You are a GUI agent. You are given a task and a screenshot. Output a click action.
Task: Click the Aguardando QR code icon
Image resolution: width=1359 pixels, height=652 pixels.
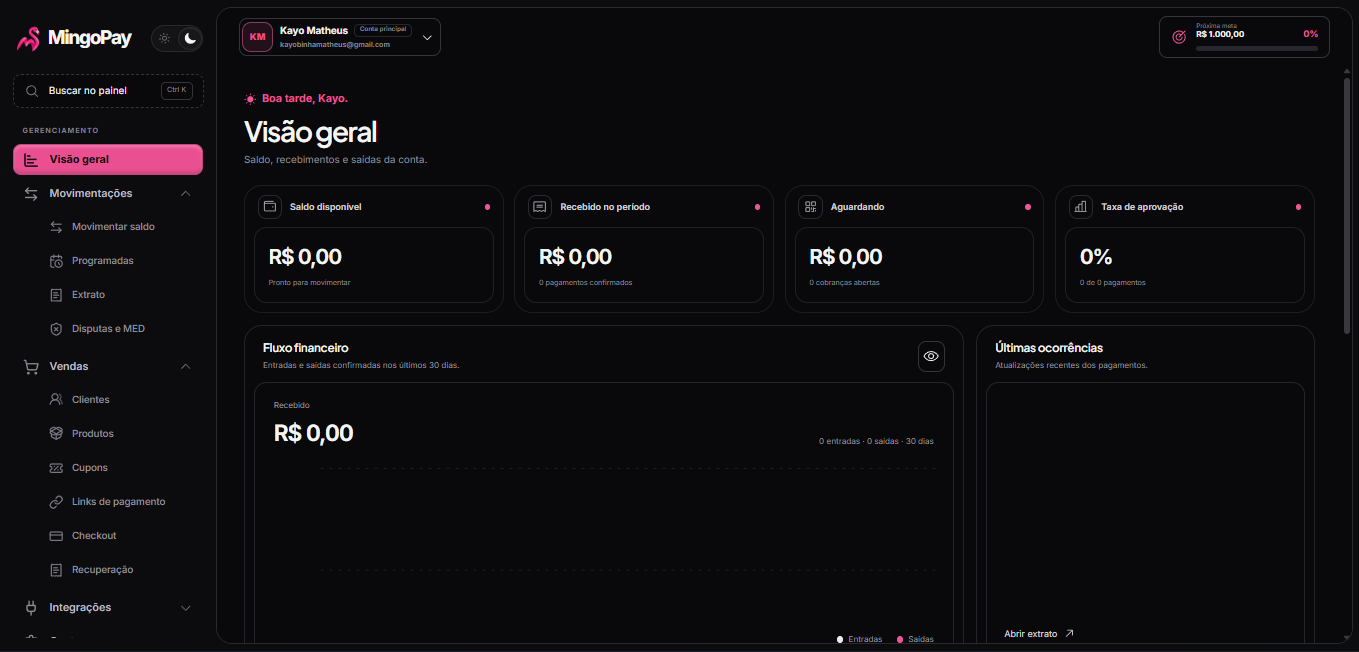point(810,207)
